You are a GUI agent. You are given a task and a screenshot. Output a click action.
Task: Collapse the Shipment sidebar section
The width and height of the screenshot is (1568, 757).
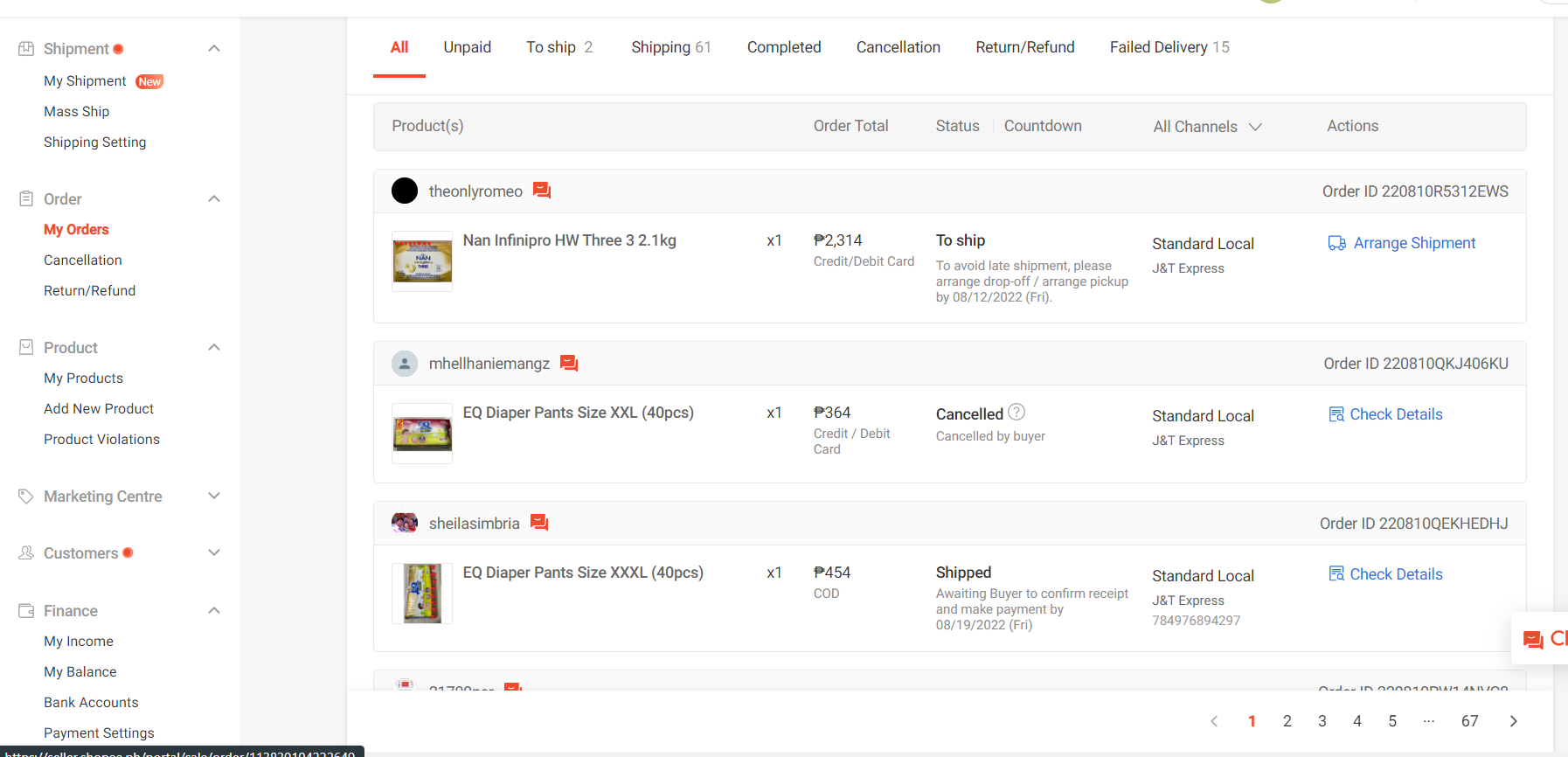click(214, 48)
